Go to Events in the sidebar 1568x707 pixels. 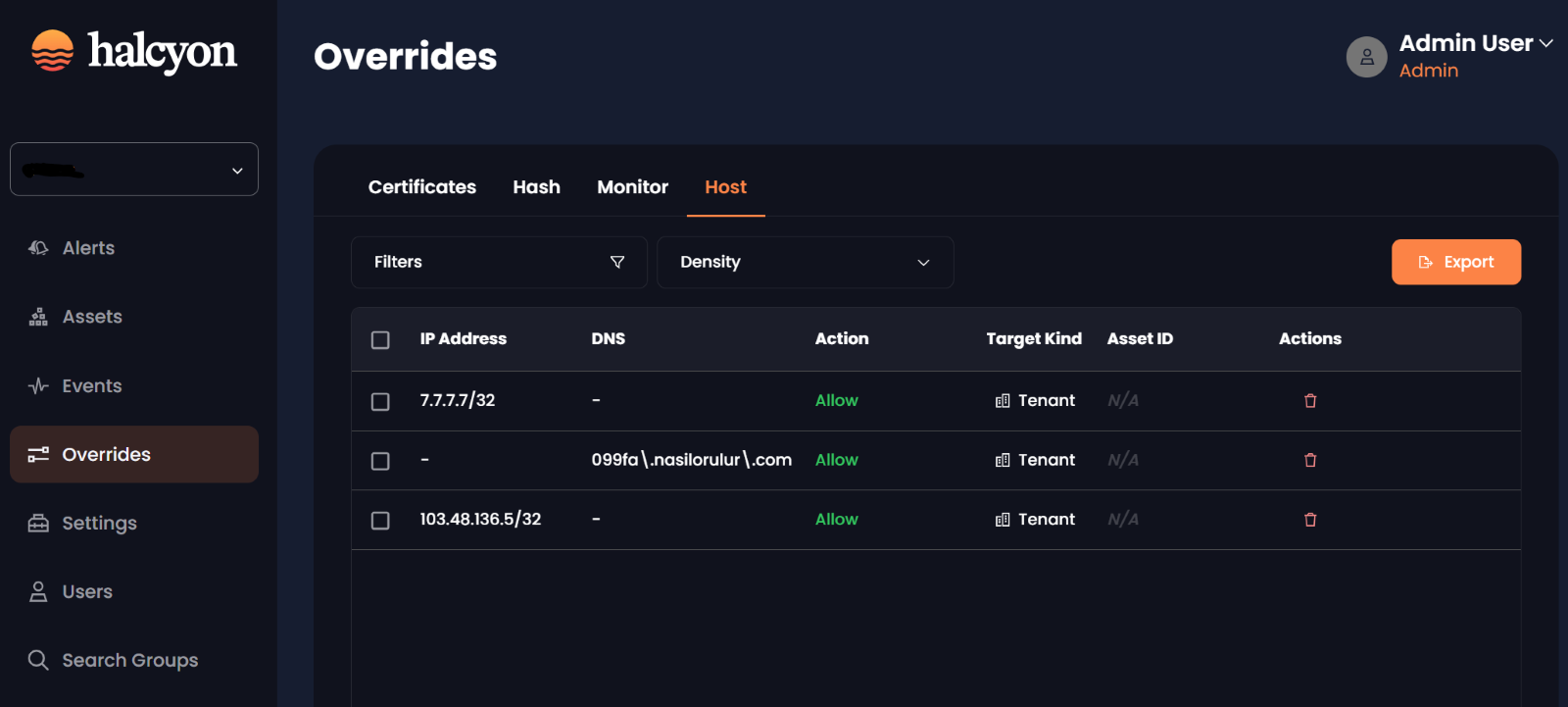134,386
